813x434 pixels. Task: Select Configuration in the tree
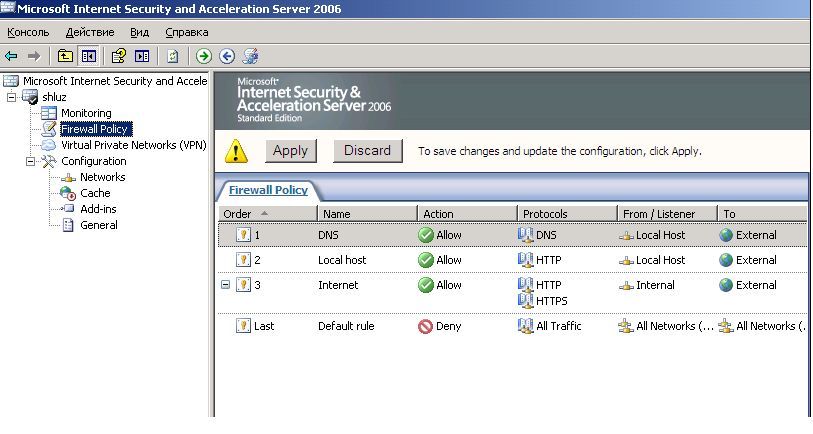click(94, 161)
